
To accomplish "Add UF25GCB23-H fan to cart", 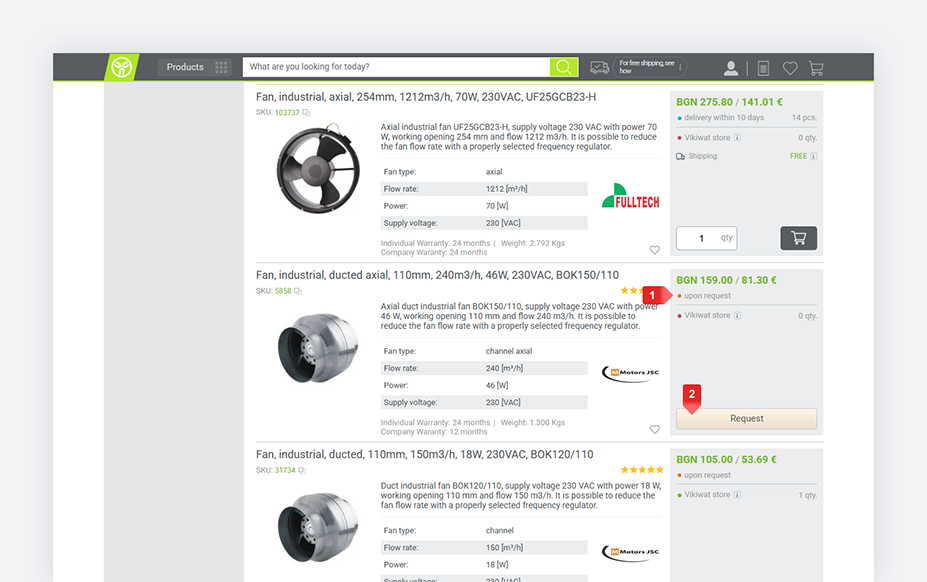I will pos(798,238).
